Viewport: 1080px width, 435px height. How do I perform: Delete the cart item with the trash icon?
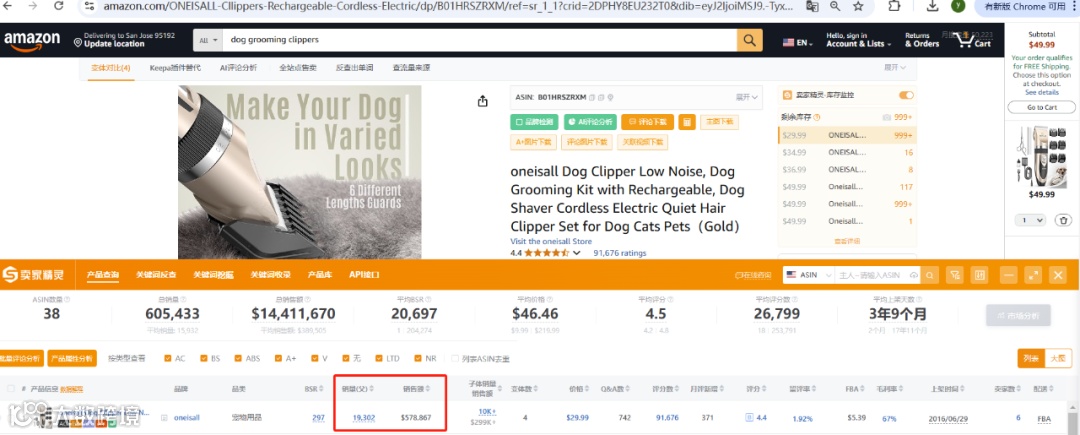click(1064, 220)
